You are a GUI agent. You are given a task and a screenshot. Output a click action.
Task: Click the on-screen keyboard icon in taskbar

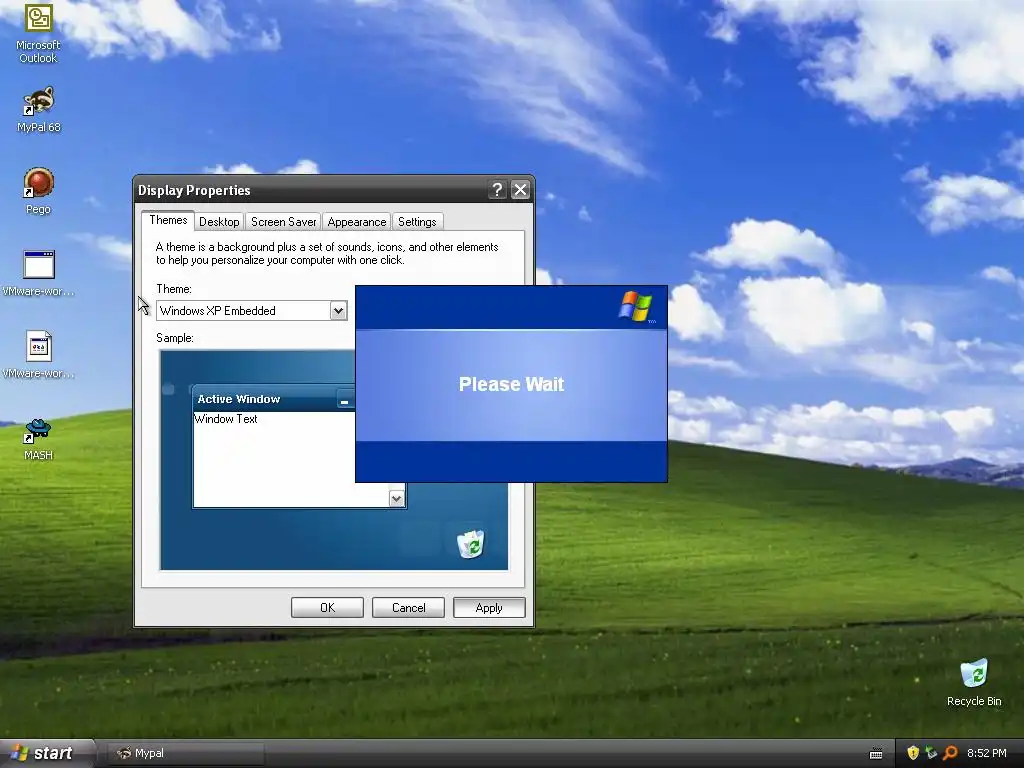coord(876,754)
